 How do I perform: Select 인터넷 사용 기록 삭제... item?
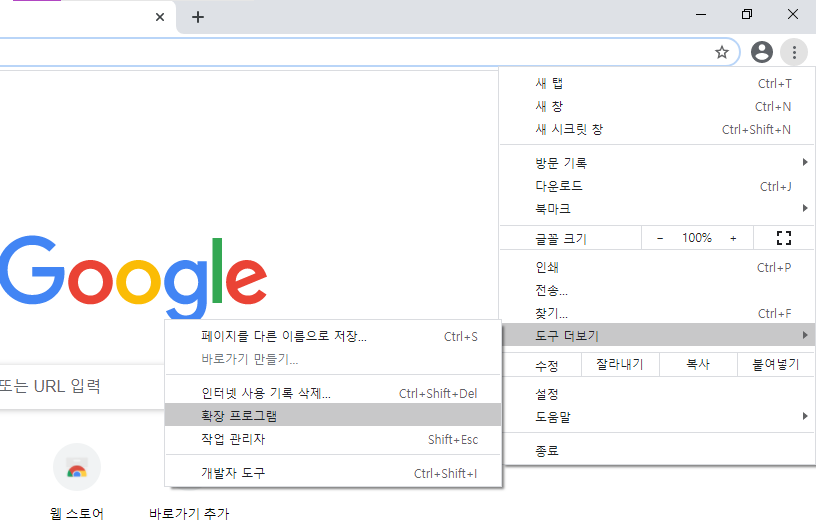coord(333,393)
